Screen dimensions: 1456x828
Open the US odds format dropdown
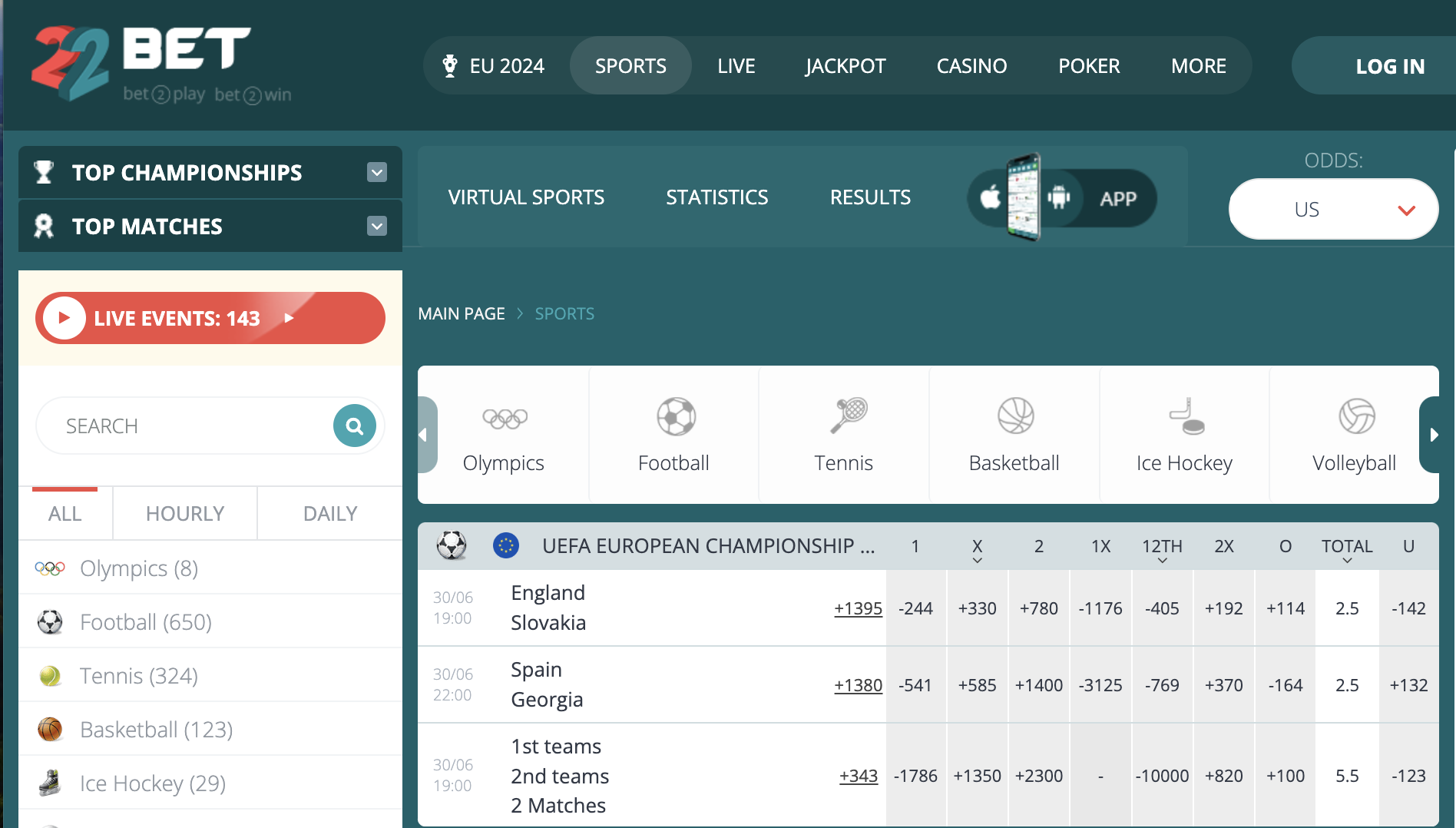[1333, 209]
